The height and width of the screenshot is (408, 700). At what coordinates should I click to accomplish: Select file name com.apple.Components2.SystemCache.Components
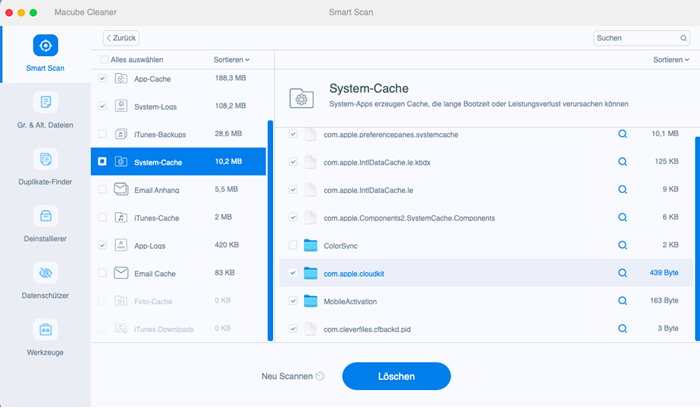409,218
